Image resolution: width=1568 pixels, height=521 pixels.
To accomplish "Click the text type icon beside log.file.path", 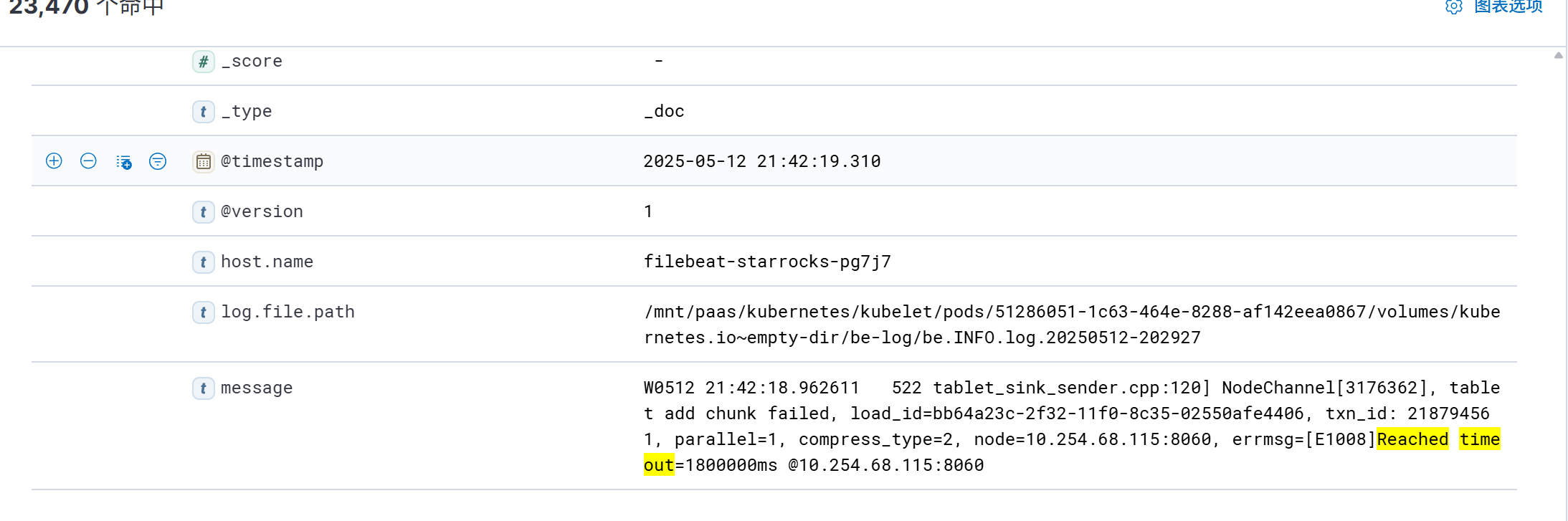I will 204,312.
